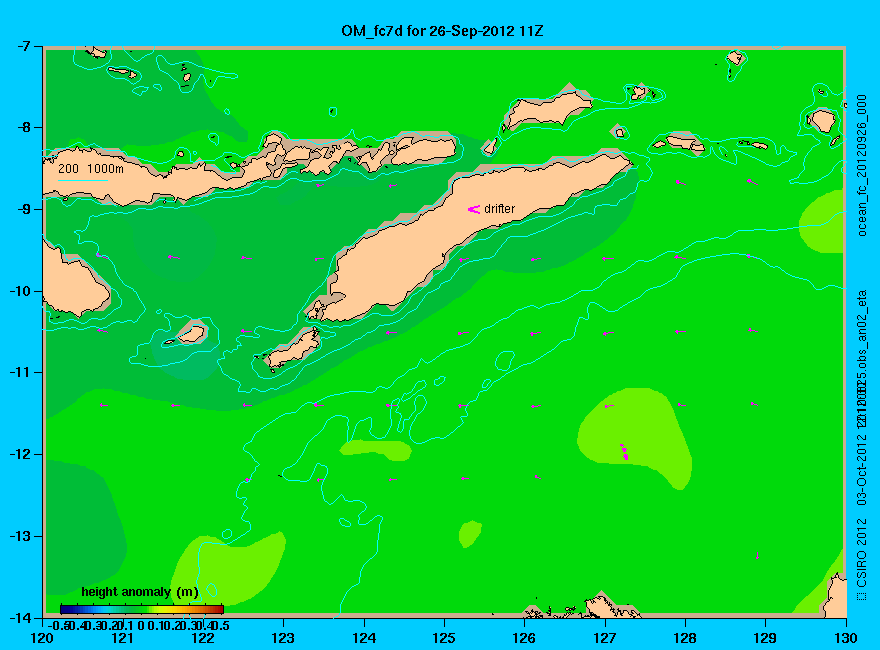Viewport: 880px width, 650px height.
Task: Click the cyan contour sample line under '200 1000m'
Action: coord(83,181)
